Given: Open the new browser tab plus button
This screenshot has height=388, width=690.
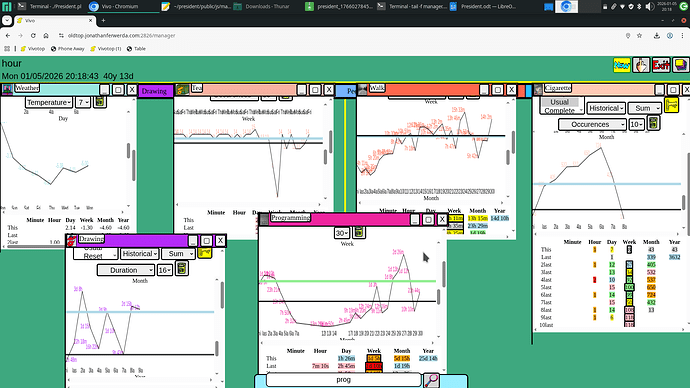Looking at the screenshot, I should (x=103, y=20).
